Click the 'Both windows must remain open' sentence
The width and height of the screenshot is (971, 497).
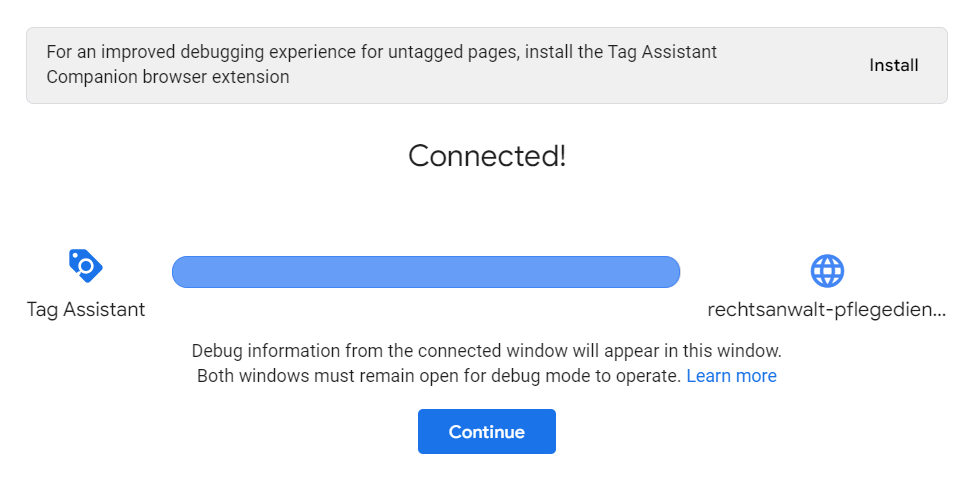(x=440, y=376)
